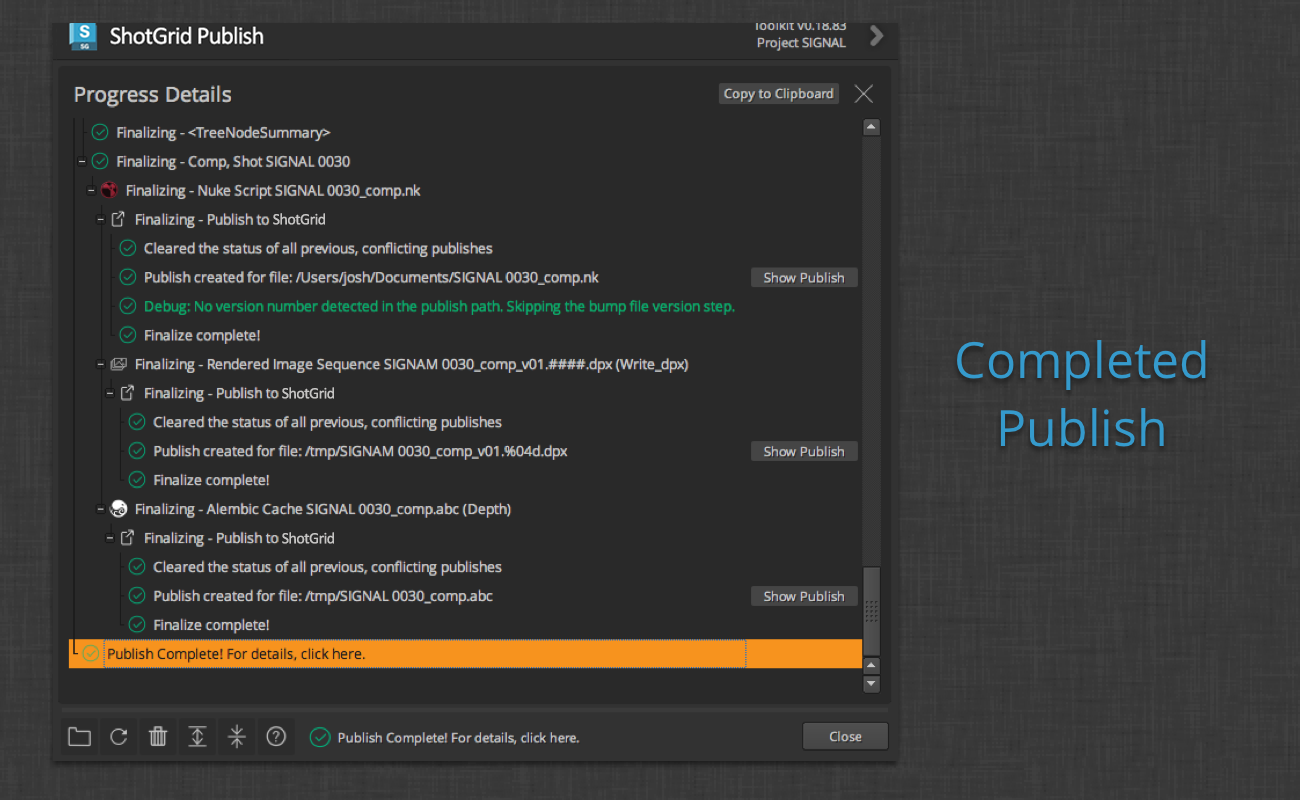This screenshot has height=800, width=1300.
Task: Select Publish created for file /tmp/SIGNAM 0030_comp_v01.%04d.dpx
Action: pyautogui.click(x=360, y=451)
